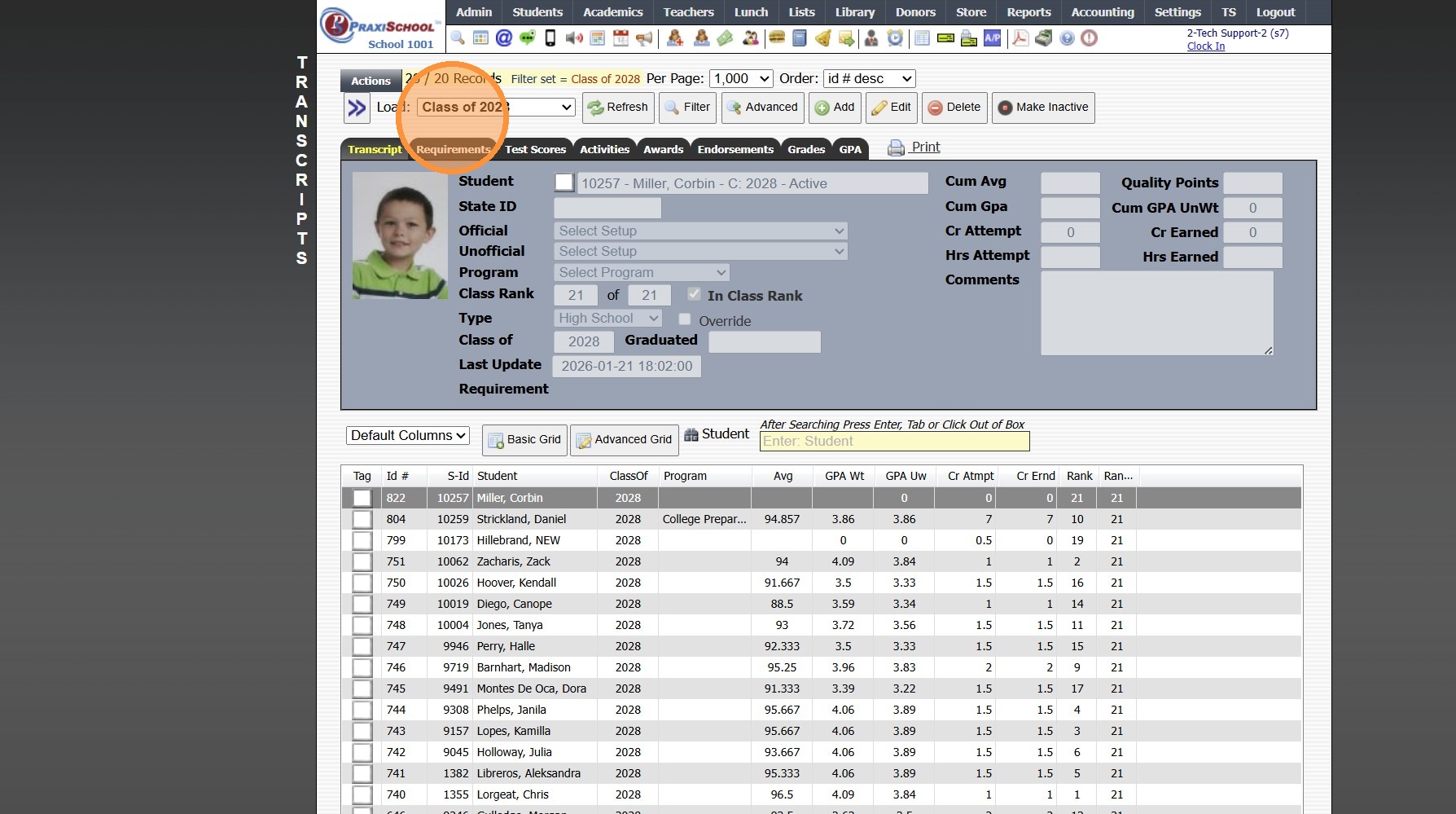
Task: Open the Default Columns dropdown
Action: pyautogui.click(x=408, y=436)
